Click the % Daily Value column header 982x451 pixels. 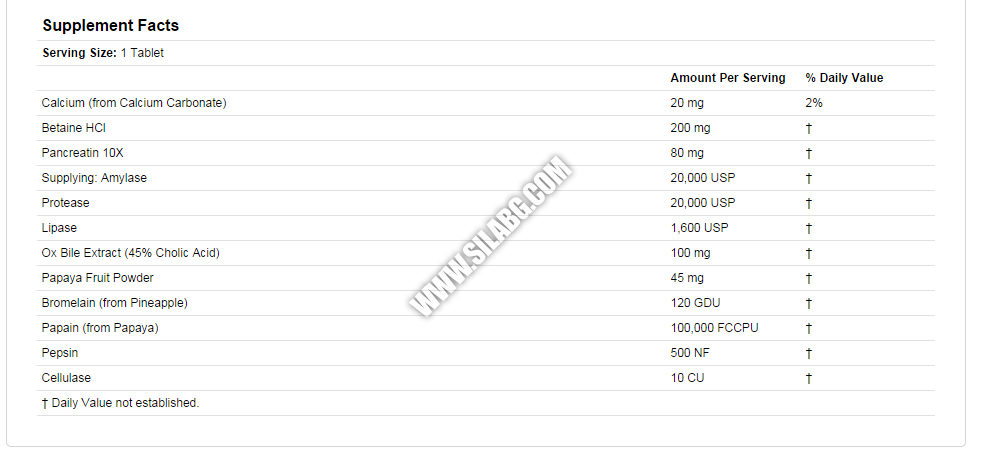844,78
